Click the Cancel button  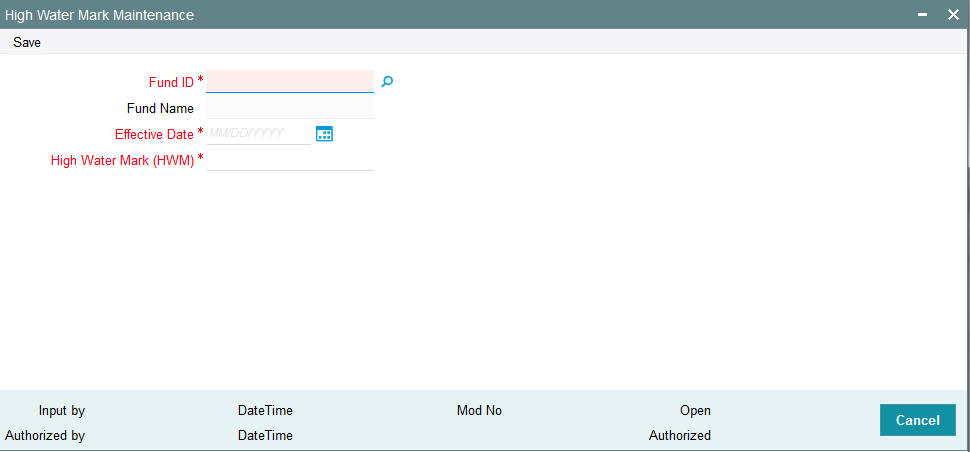click(917, 420)
